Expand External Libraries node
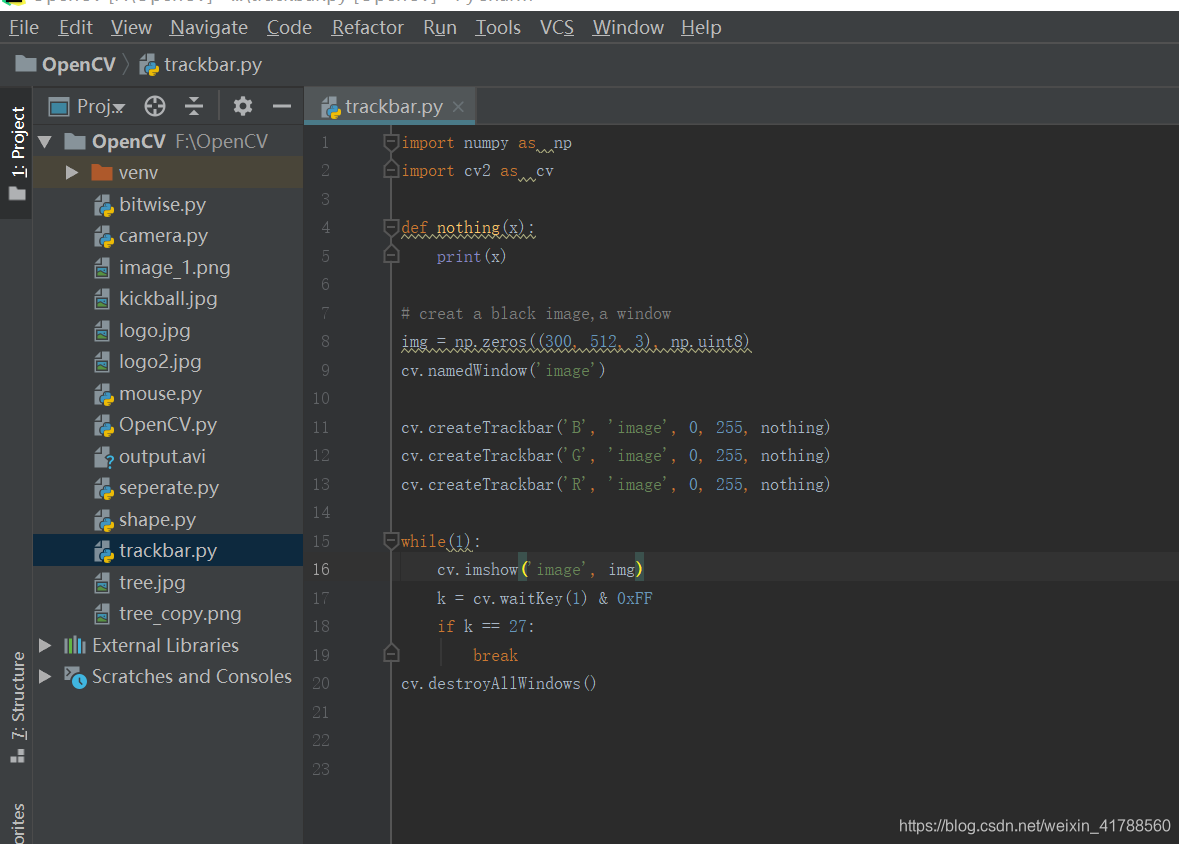 pos(45,645)
